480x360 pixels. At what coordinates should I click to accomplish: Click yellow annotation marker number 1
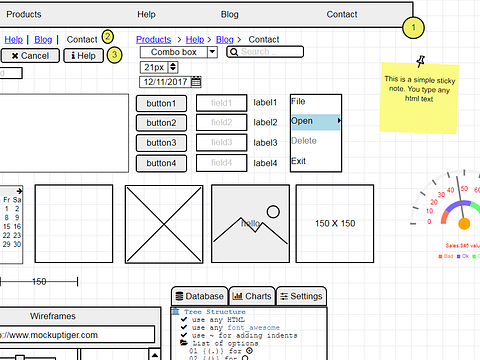(413, 28)
